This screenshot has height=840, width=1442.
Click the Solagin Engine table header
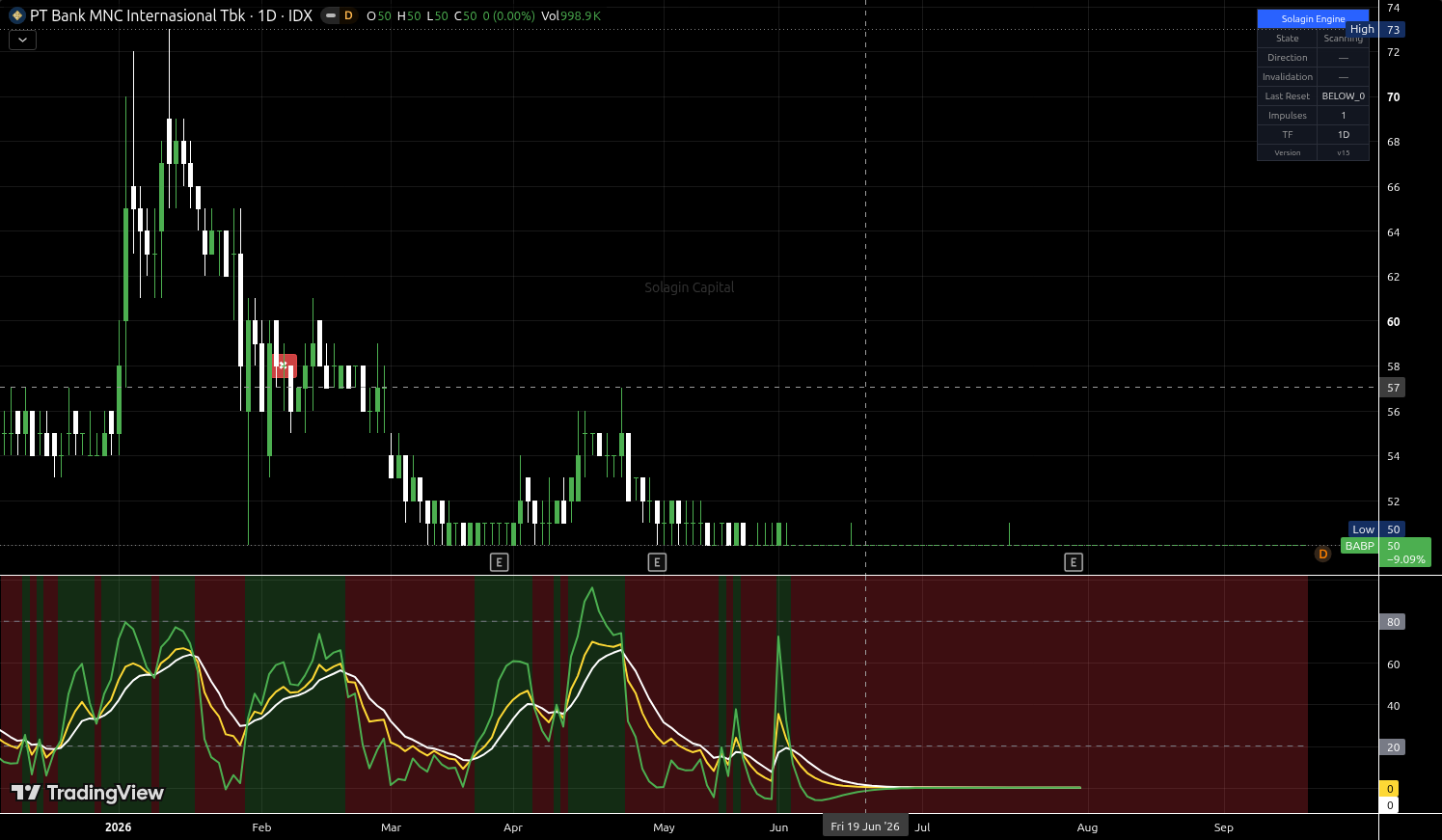pos(1313,18)
